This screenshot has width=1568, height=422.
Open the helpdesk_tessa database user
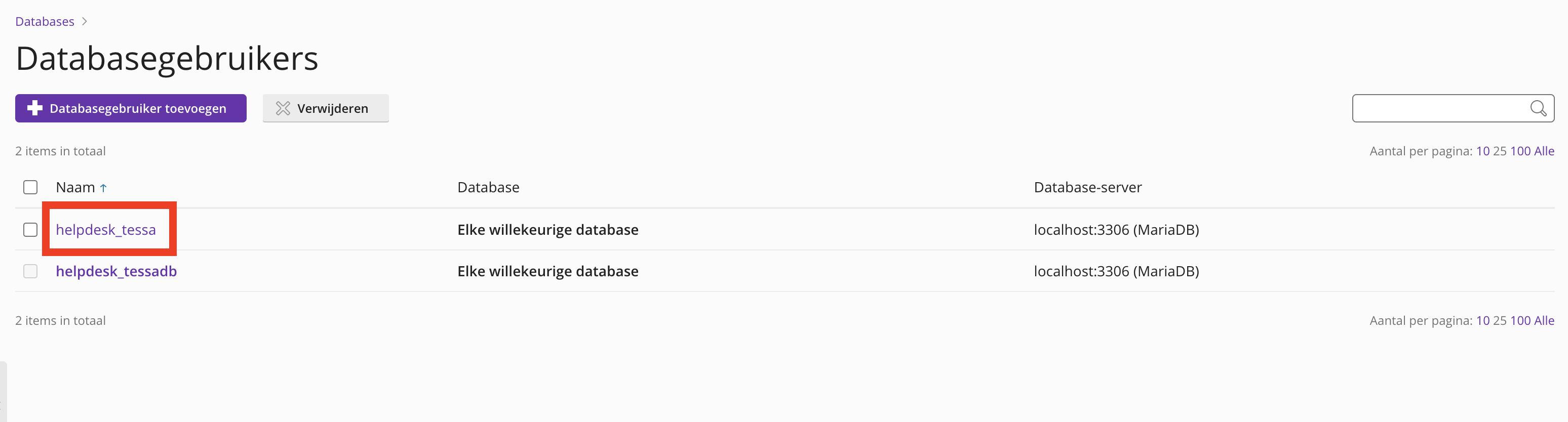point(106,230)
